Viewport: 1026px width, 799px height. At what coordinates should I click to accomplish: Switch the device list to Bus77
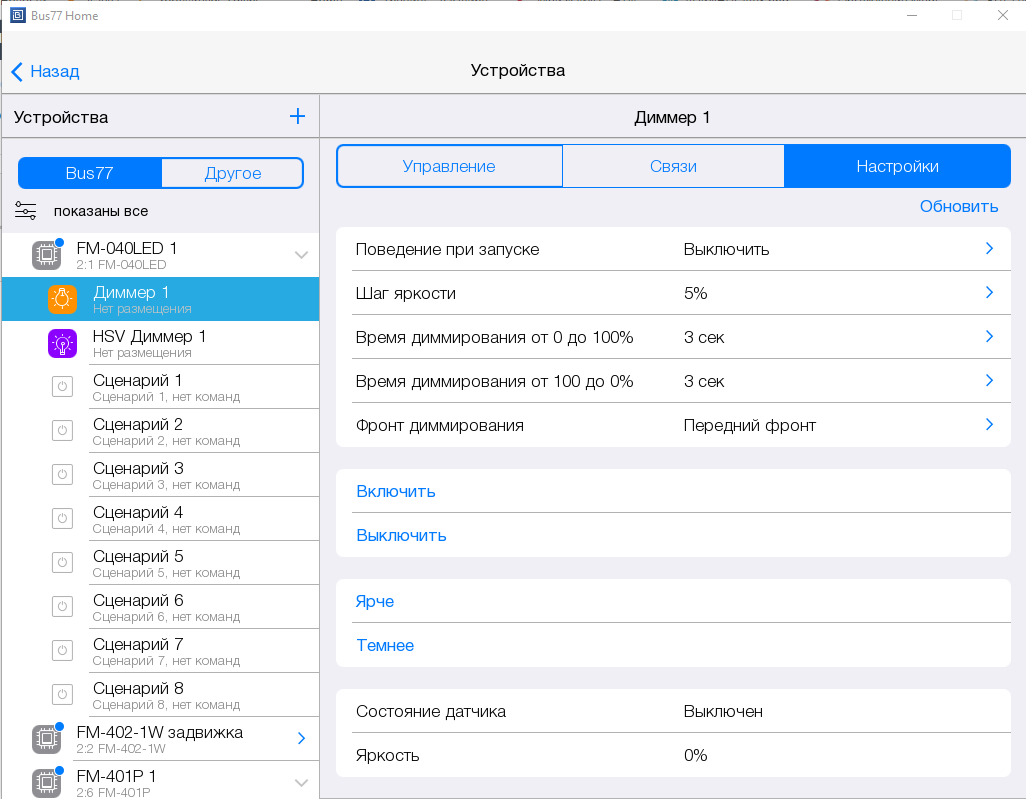[90, 173]
